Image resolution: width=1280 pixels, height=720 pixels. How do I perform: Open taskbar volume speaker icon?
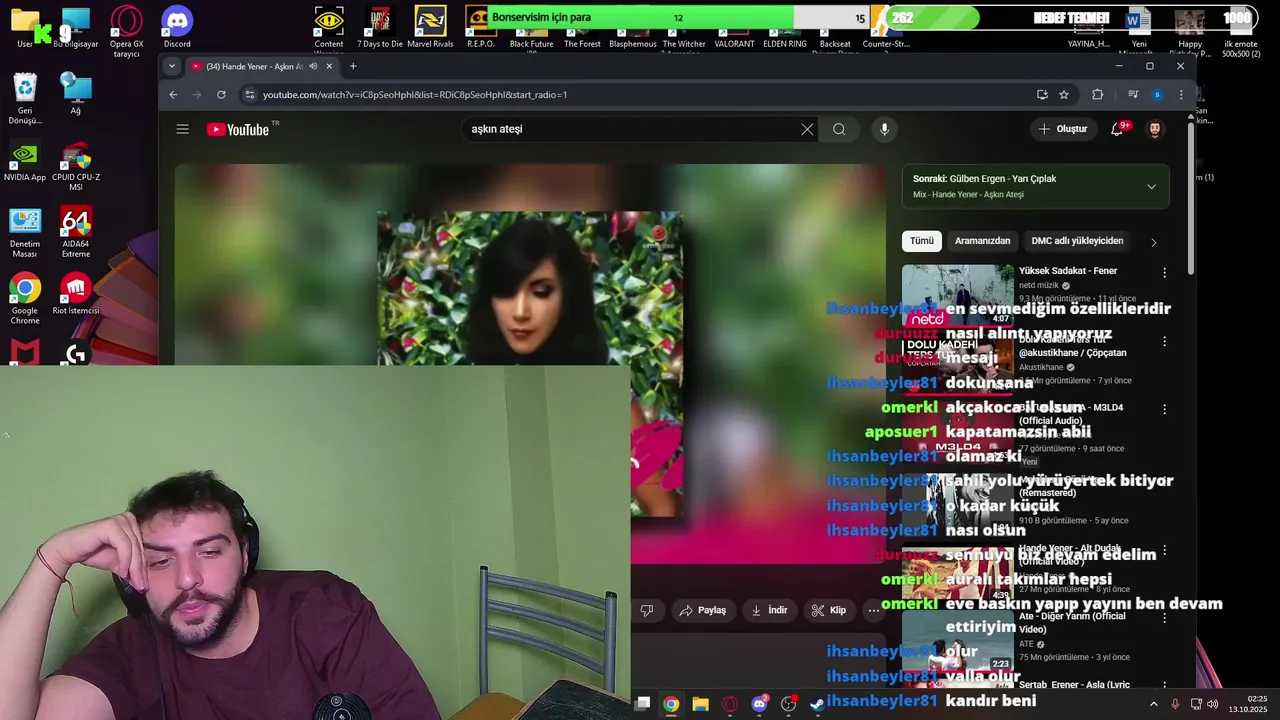pos(1213,704)
